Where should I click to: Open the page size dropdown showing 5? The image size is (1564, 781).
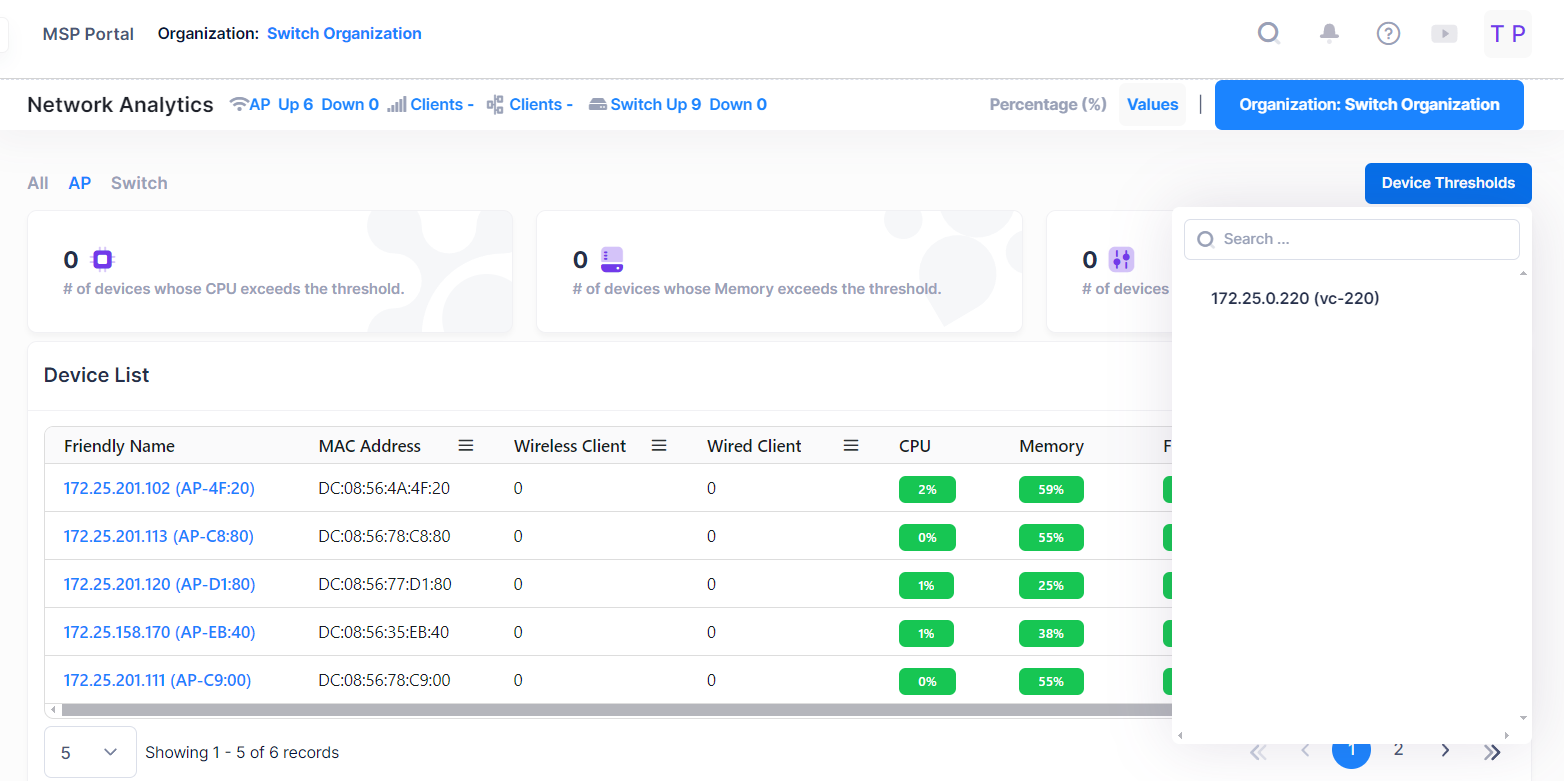tap(91, 752)
